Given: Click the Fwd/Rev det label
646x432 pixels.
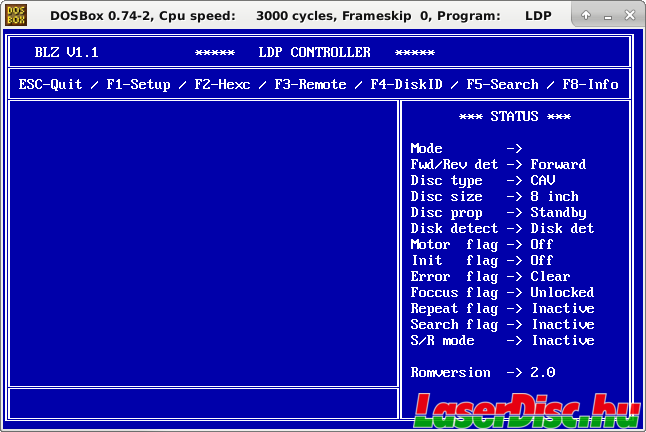Looking at the screenshot, I should pos(454,164).
